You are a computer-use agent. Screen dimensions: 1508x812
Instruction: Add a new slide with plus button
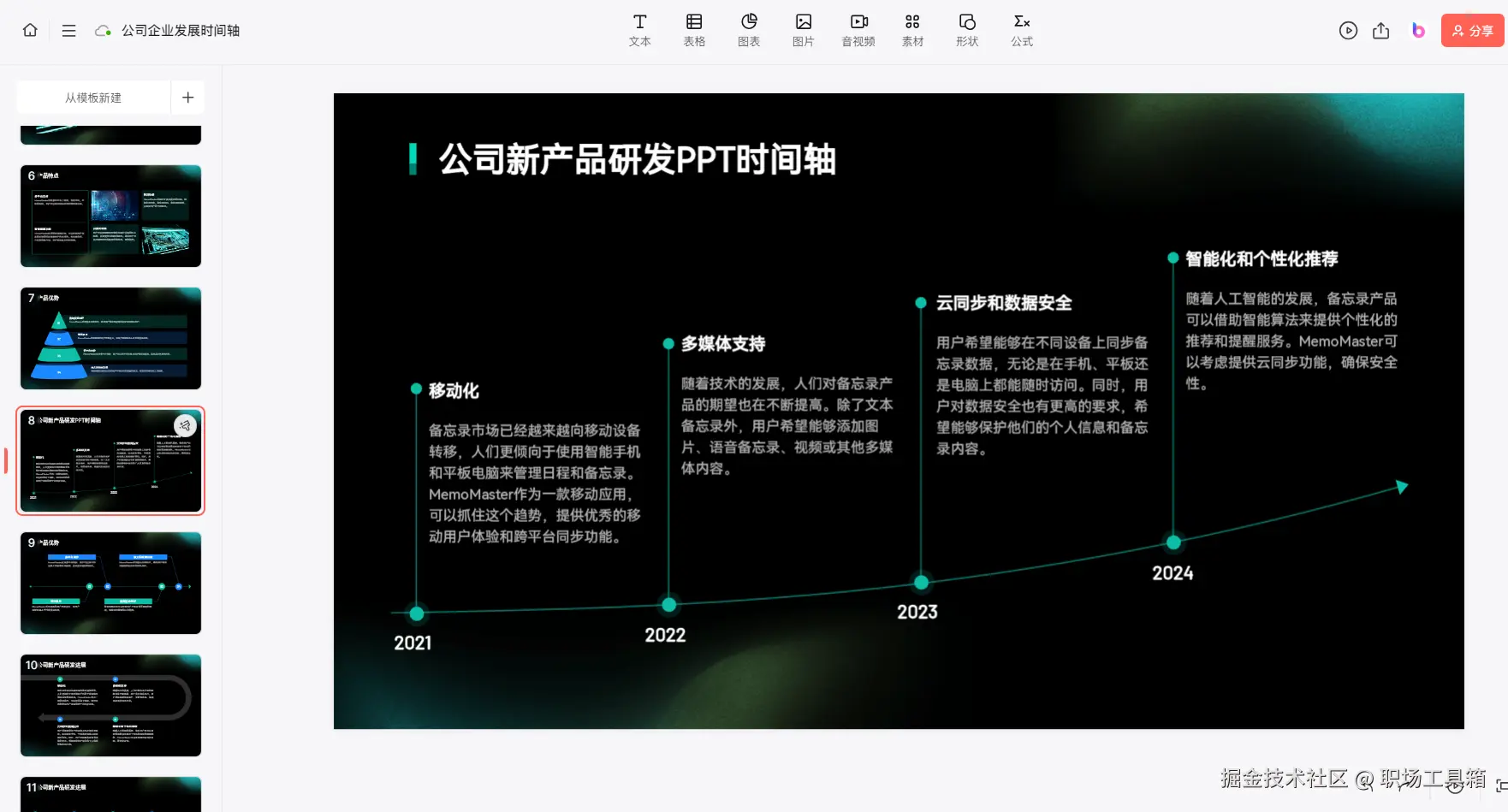188,98
